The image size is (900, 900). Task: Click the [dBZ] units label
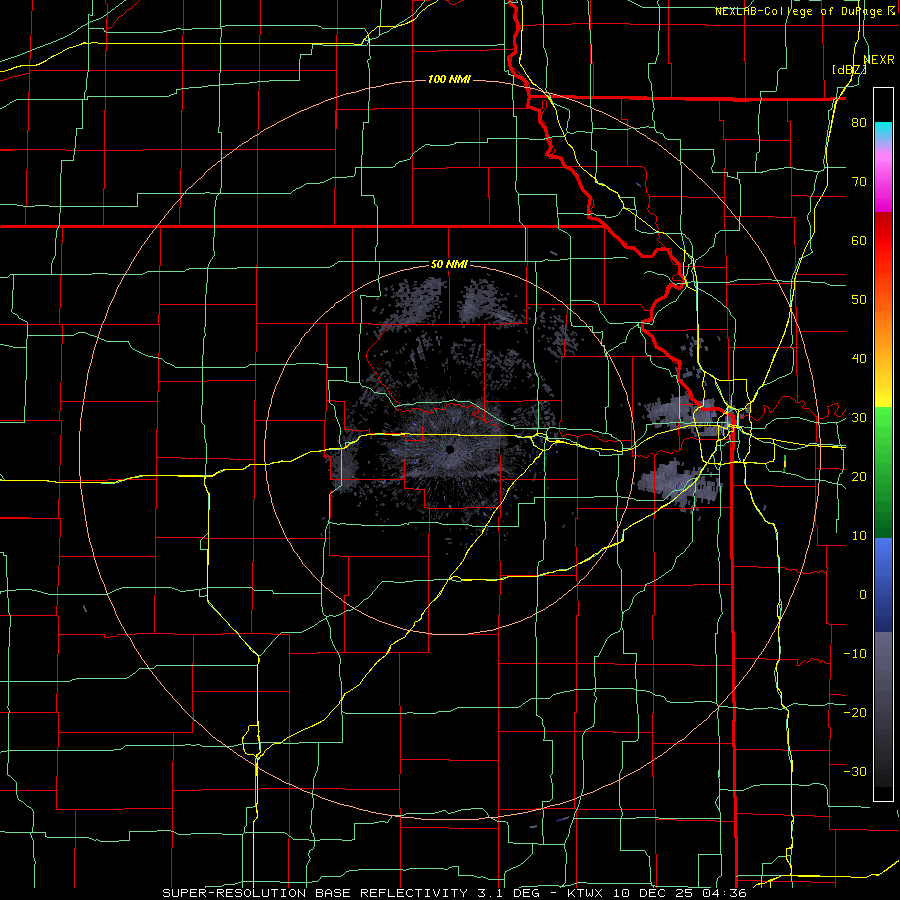point(849,70)
